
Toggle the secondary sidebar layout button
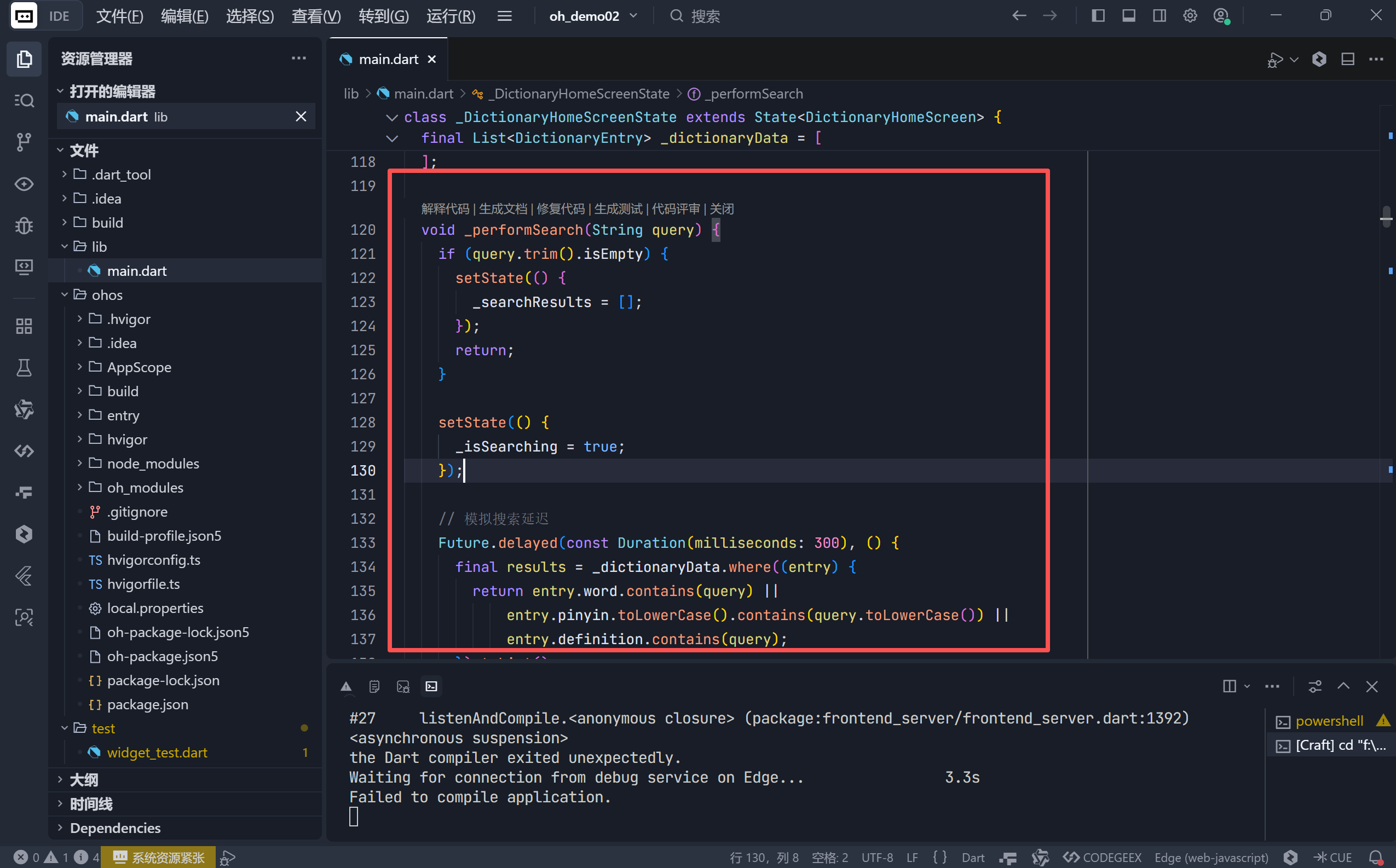coord(1159,15)
